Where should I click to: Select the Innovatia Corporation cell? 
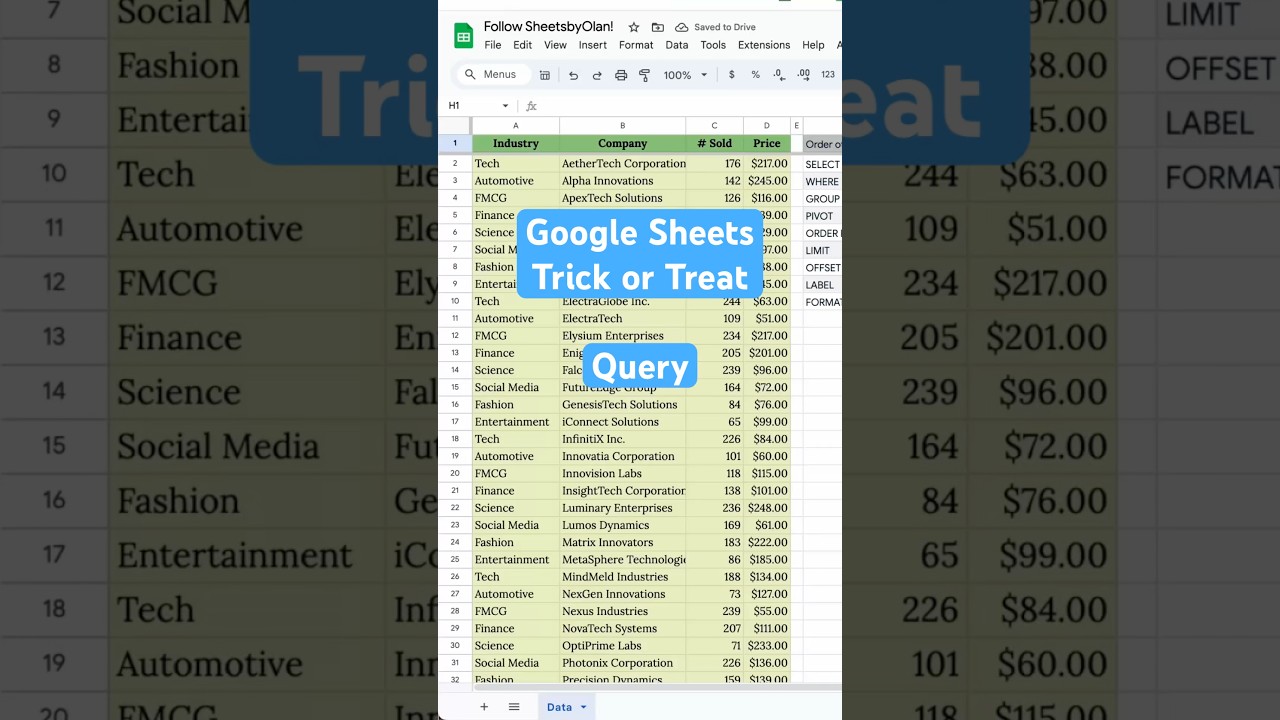tap(622, 456)
